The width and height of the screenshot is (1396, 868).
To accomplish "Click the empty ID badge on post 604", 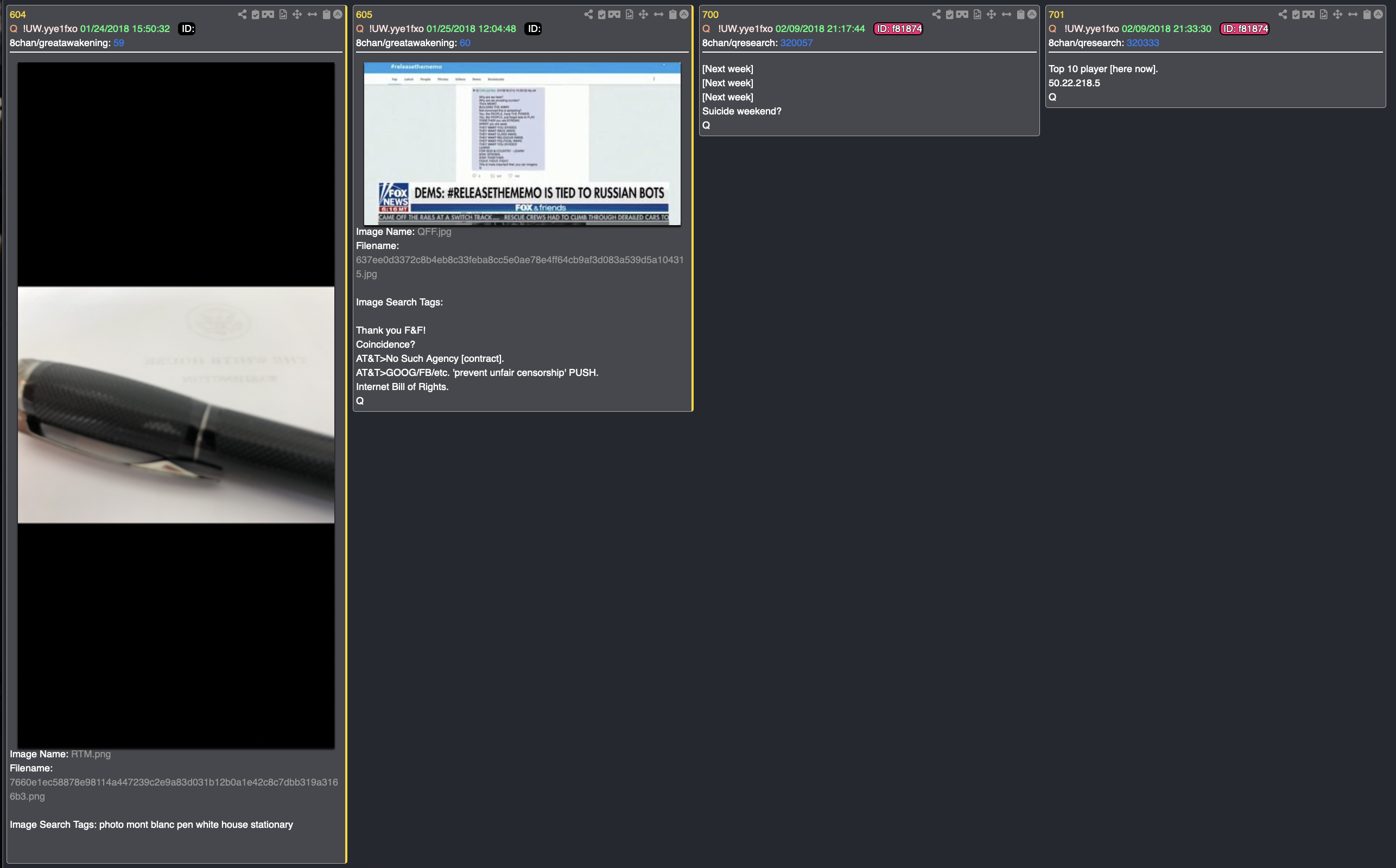I will (187, 29).
